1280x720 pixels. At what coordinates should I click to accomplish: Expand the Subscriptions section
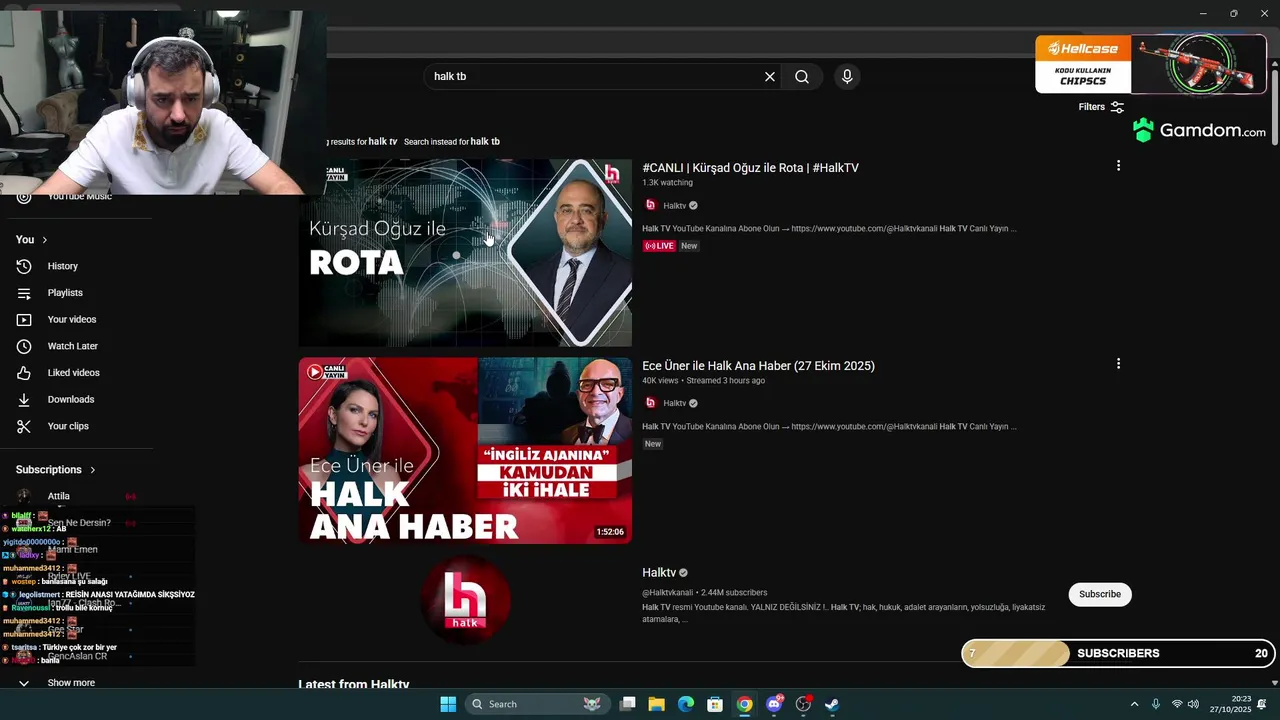click(56, 470)
